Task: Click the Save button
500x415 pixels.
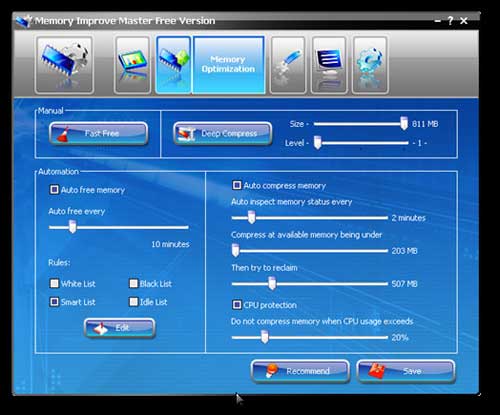Action: (x=406, y=371)
